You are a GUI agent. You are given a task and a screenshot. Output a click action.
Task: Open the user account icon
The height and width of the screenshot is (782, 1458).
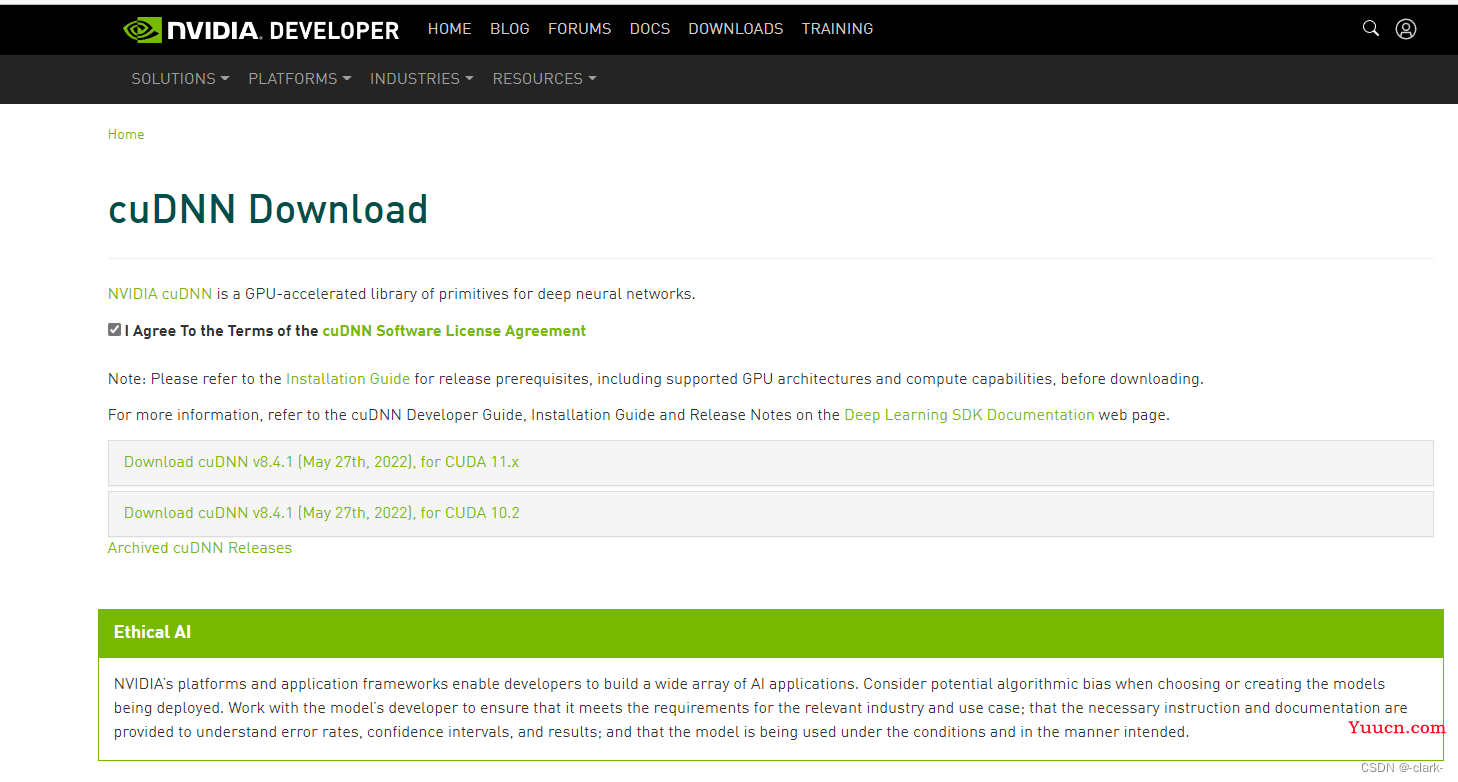click(1406, 29)
